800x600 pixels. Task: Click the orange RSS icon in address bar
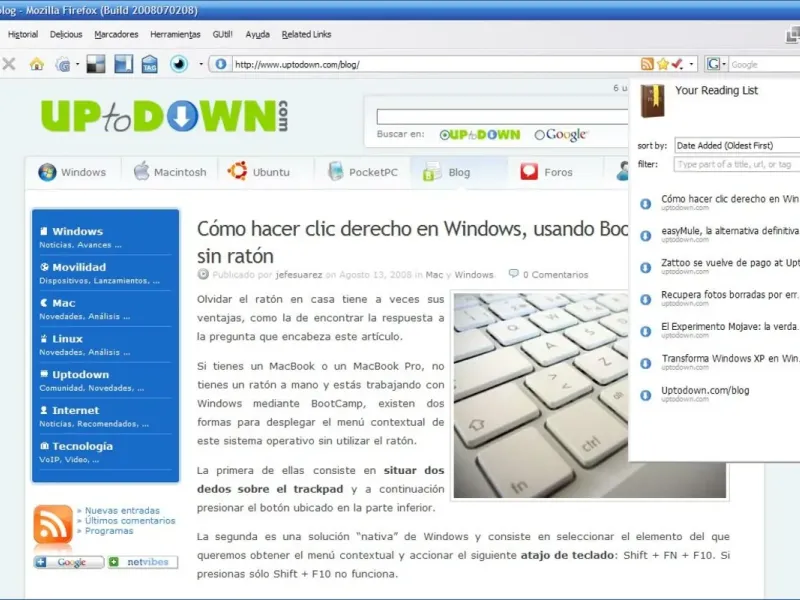[647, 64]
